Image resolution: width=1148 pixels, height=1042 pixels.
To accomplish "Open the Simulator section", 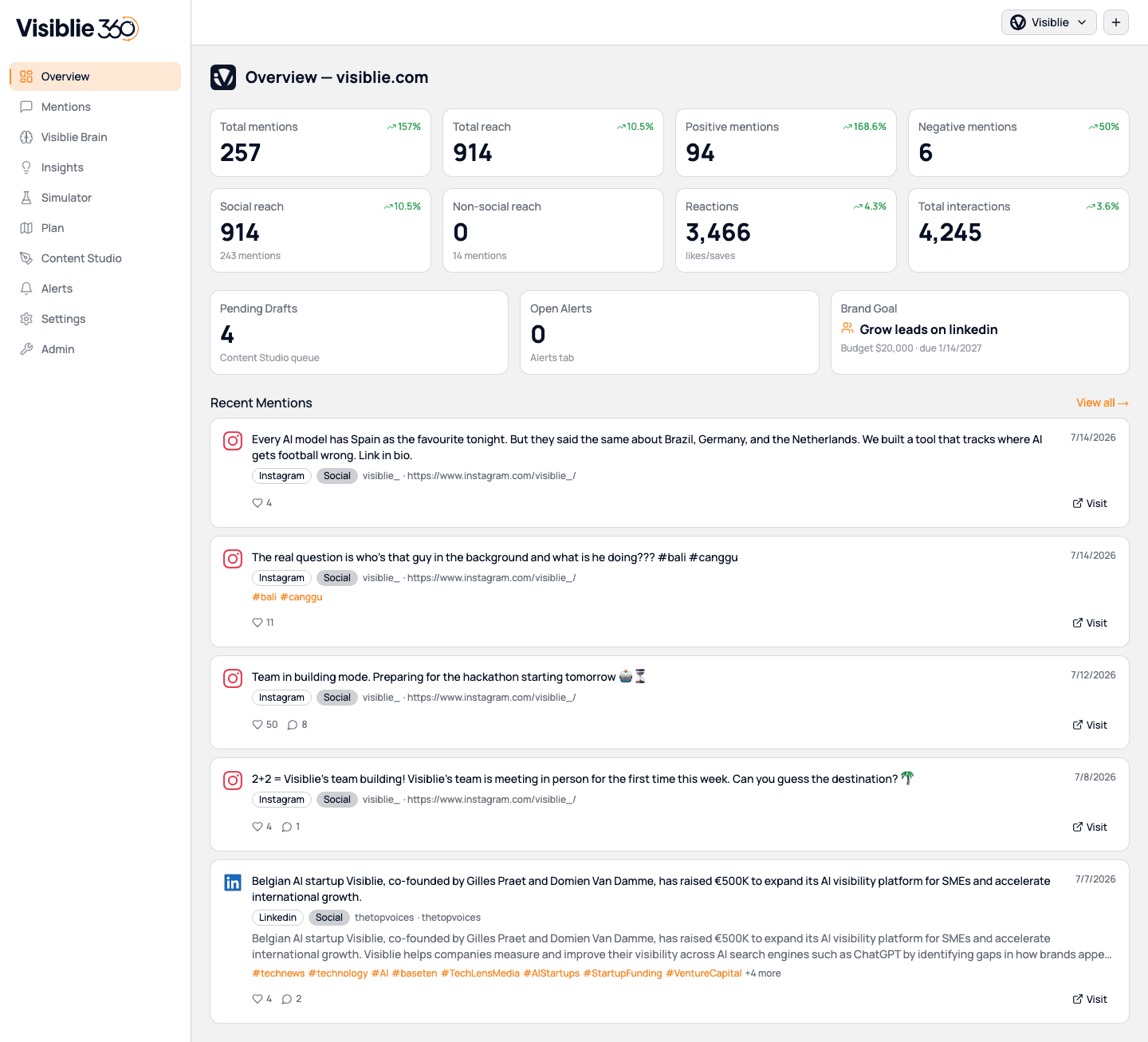I will click(96, 198).
